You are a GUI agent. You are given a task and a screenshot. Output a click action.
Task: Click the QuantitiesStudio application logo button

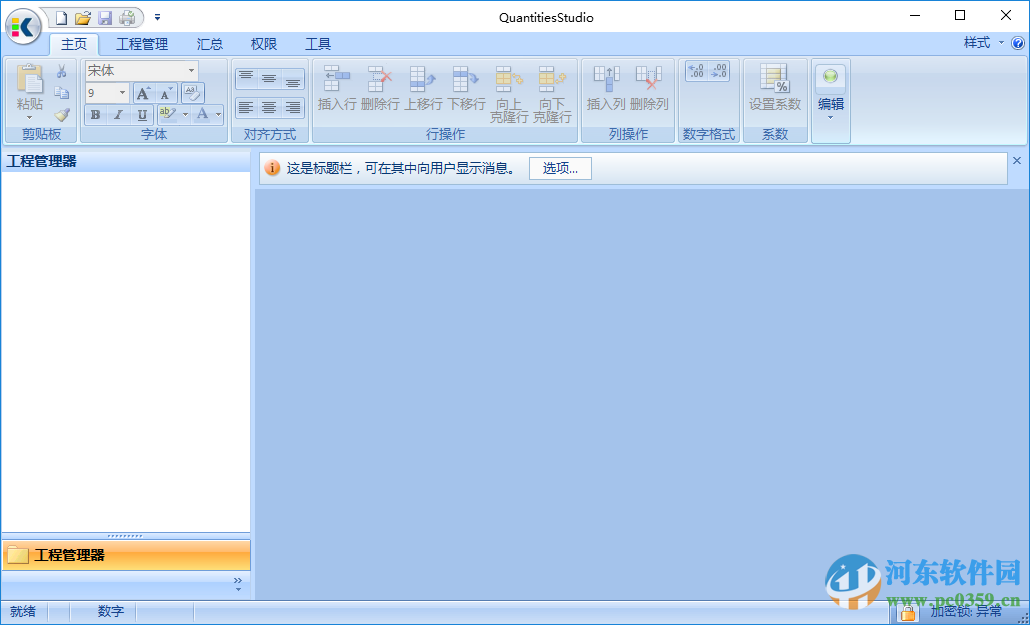pos(23,26)
